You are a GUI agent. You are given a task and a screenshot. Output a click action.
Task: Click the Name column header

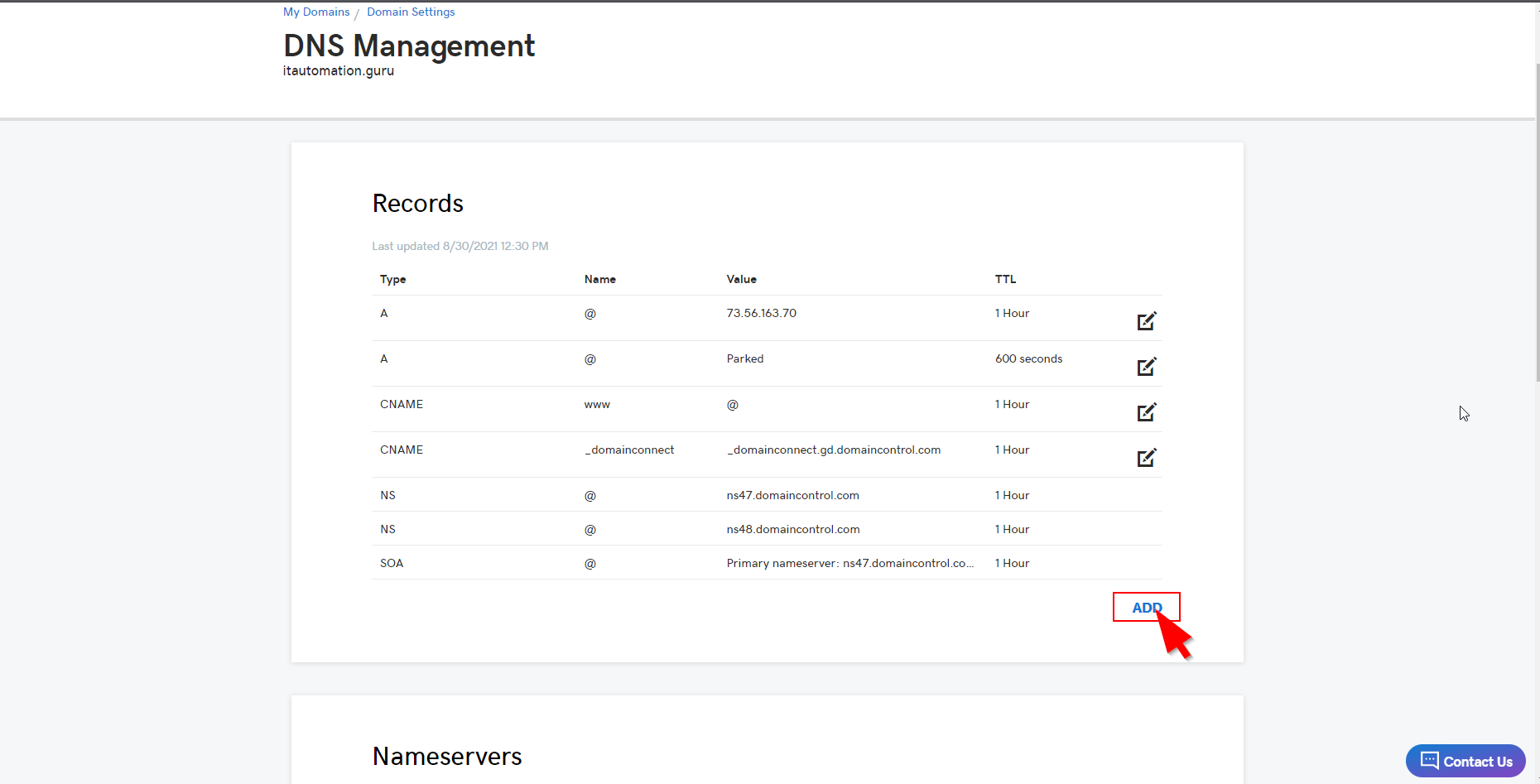tap(600, 279)
